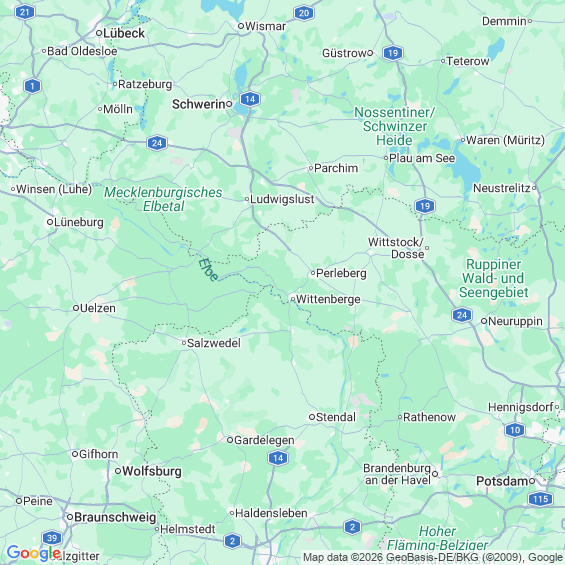Select the Salzwedel town label
This screenshot has width=565, height=565.
(214, 343)
